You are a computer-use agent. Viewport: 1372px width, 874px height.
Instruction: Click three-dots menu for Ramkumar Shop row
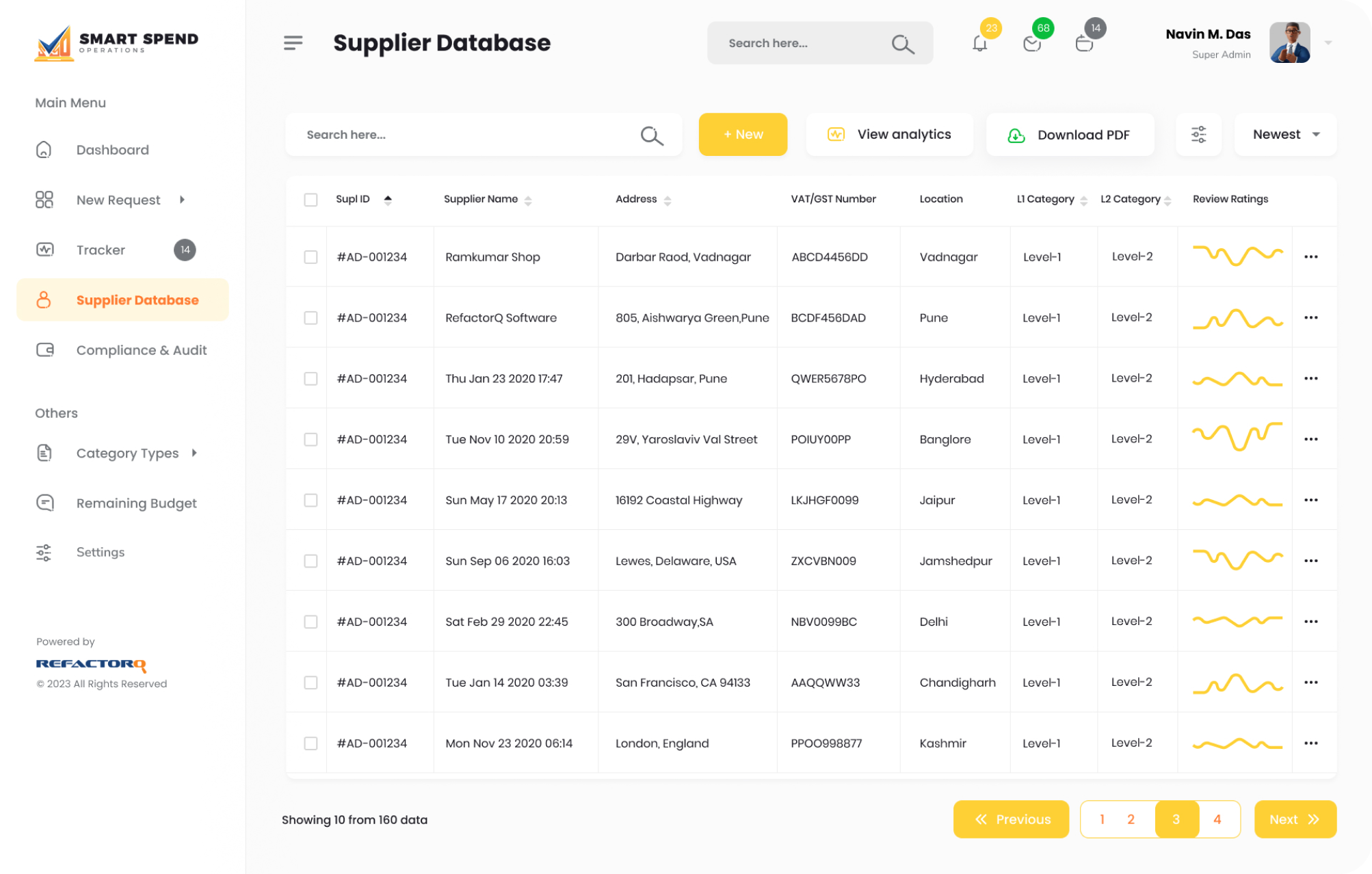[1310, 257]
